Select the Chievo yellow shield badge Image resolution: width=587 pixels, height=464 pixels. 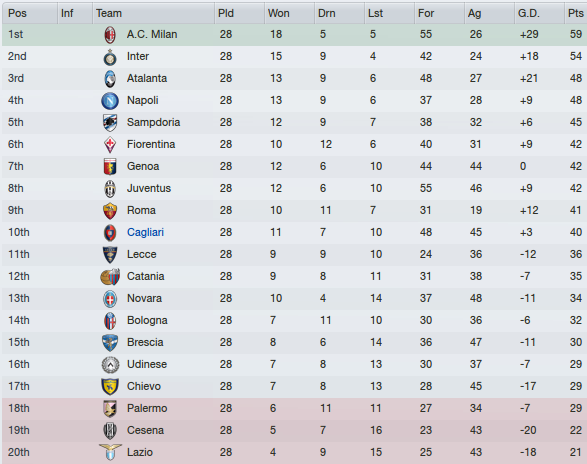pyautogui.click(x=110, y=386)
